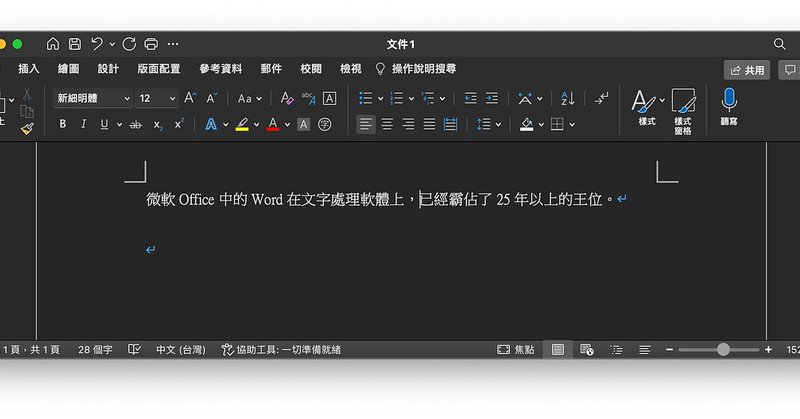The height and width of the screenshot is (419, 800).
Task: Decrease font size
Action: [212, 98]
